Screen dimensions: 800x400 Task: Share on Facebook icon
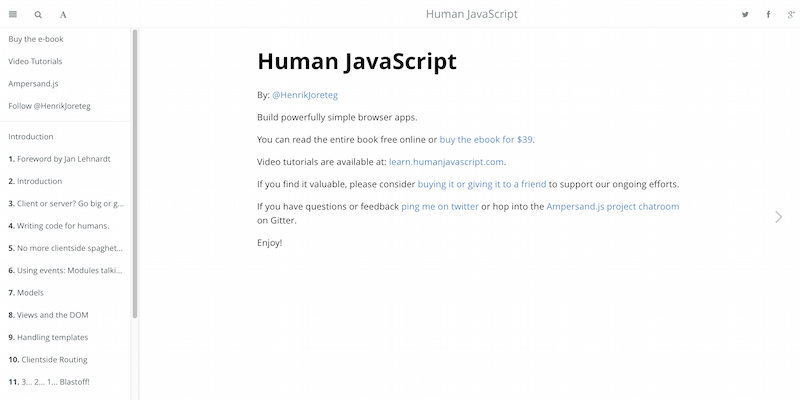[x=768, y=15]
